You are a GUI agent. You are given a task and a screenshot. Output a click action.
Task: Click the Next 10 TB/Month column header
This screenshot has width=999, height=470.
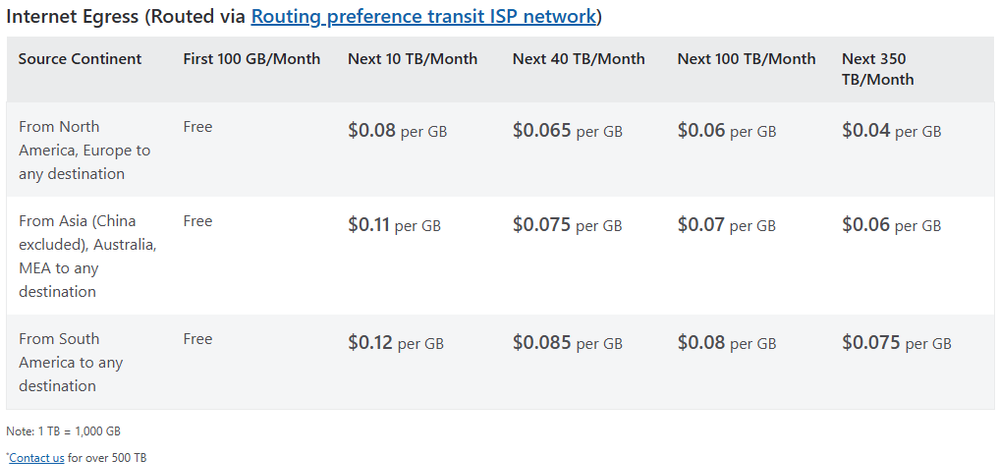coord(413,59)
